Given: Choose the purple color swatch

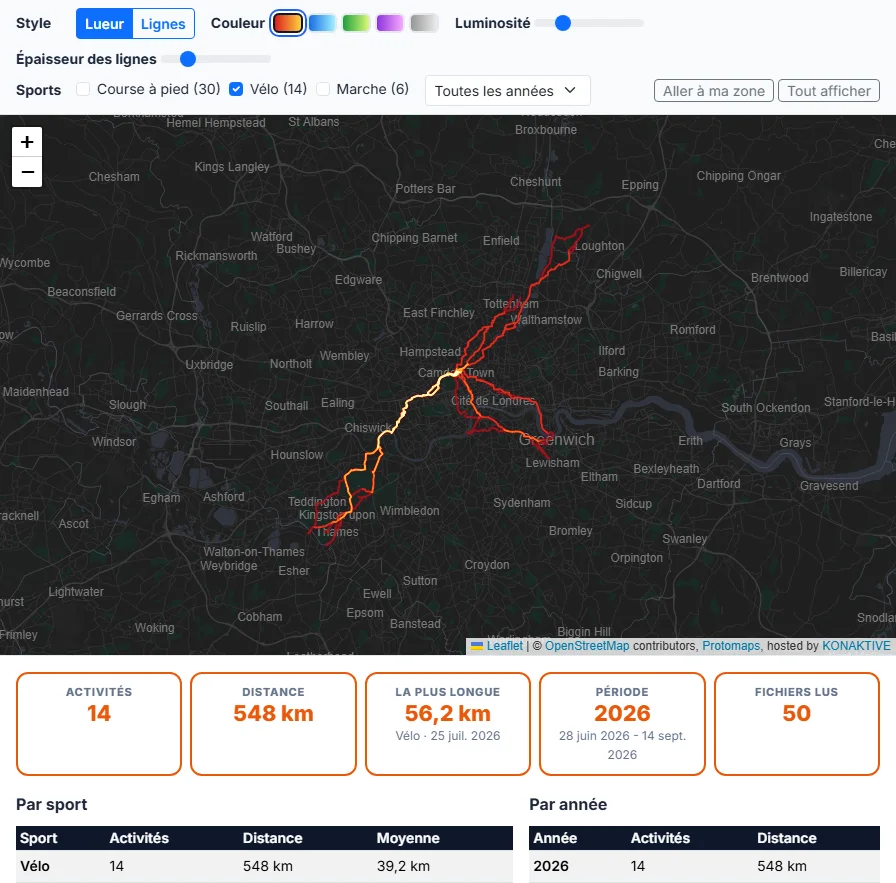Looking at the screenshot, I should [x=390, y=23].
